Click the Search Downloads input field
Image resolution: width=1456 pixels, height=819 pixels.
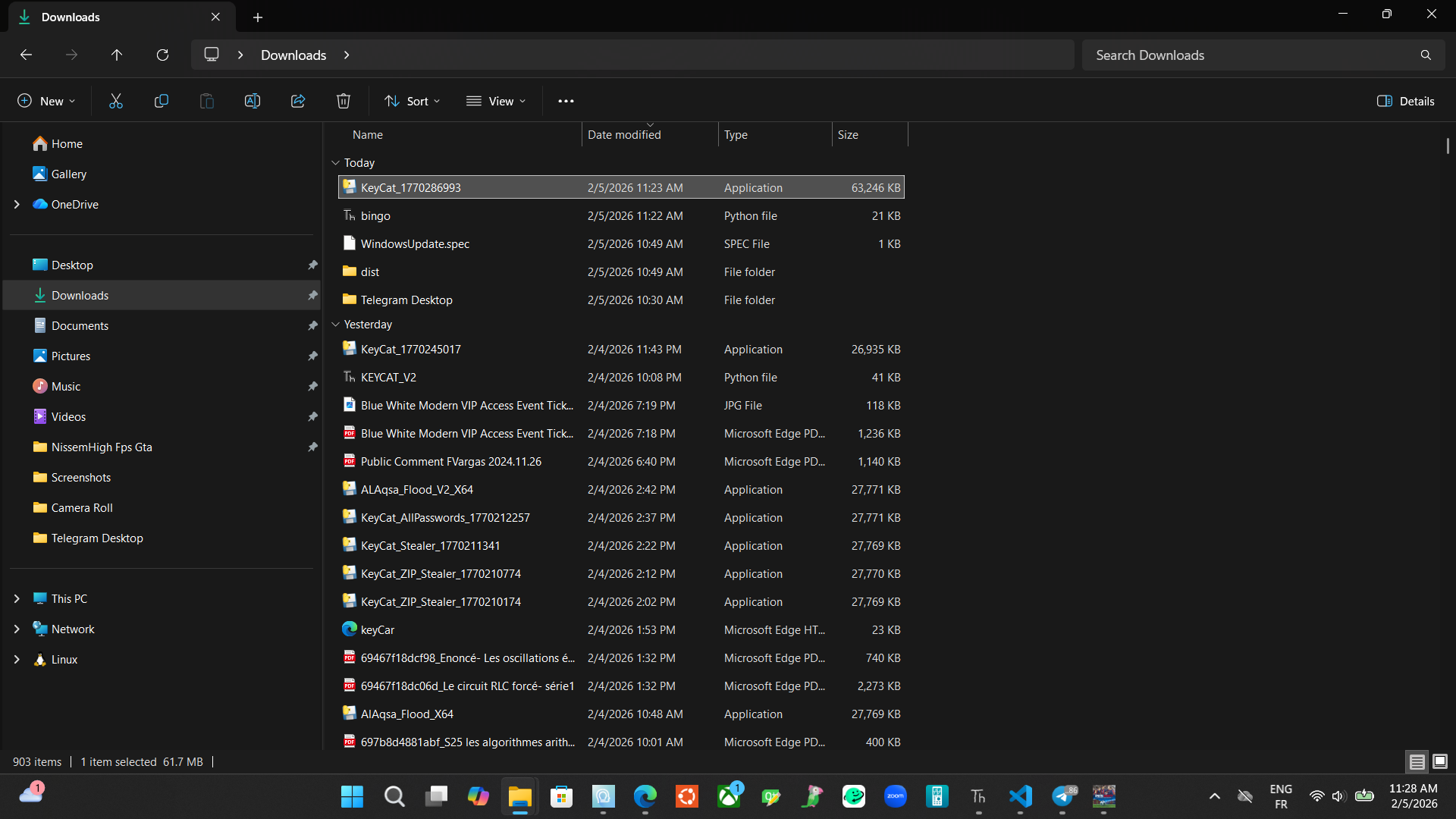point(1251,55)
